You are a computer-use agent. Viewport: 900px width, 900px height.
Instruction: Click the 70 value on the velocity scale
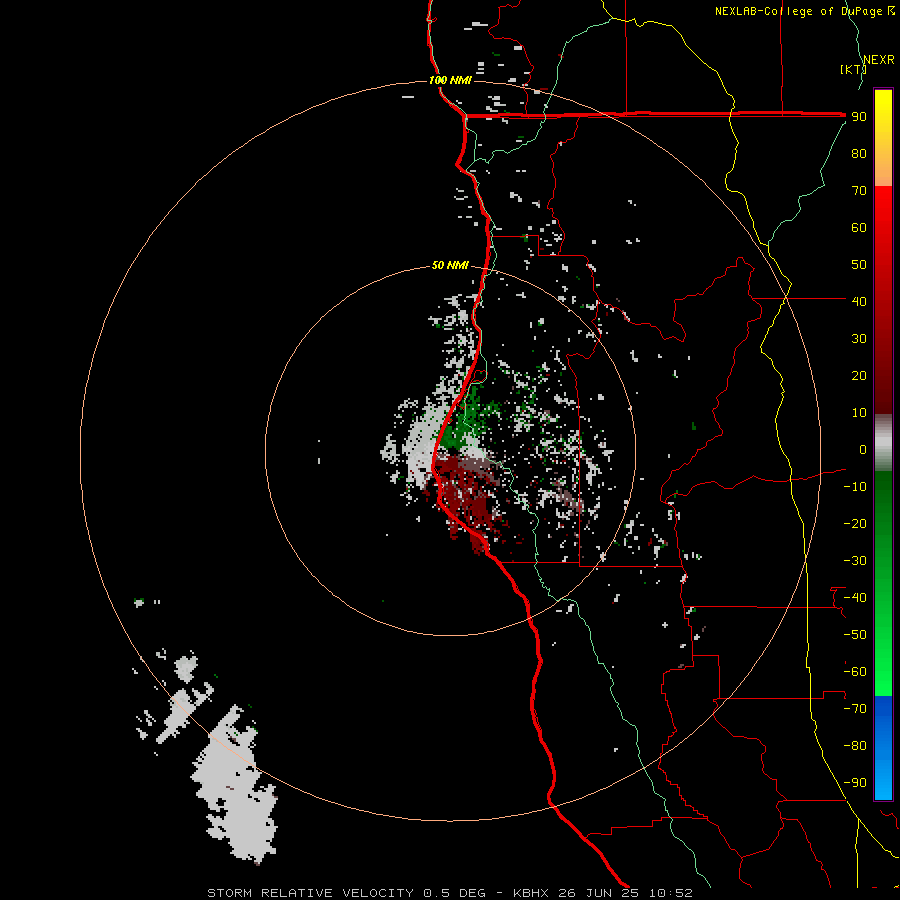pyautogui.click(x=859, y=191)
